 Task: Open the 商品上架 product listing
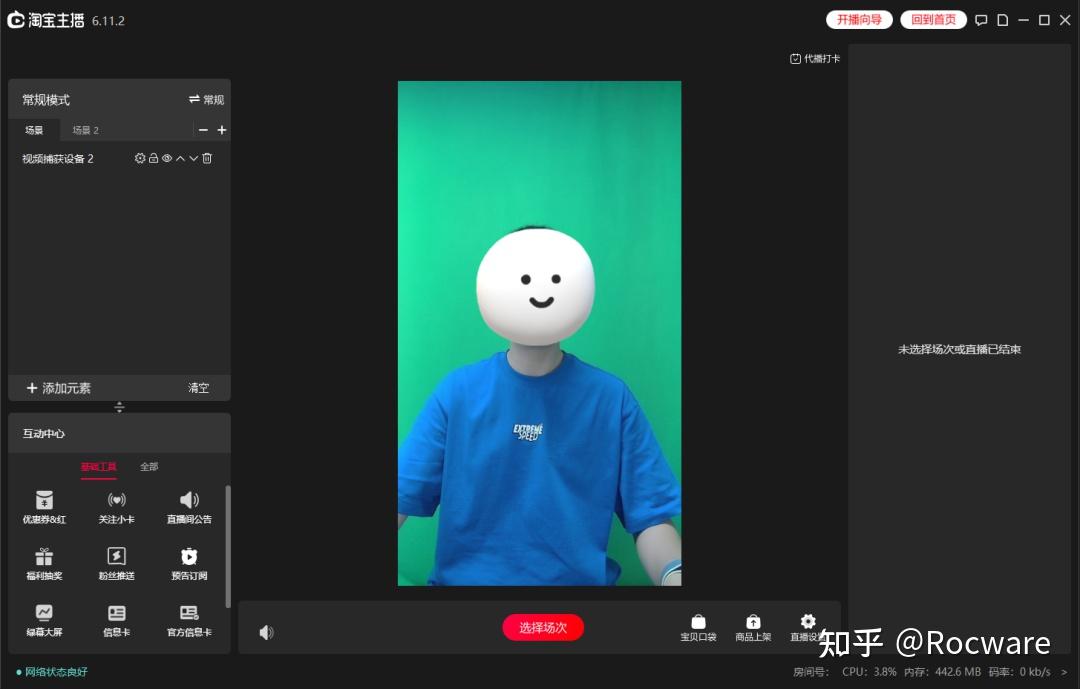(x=753, y=628)
